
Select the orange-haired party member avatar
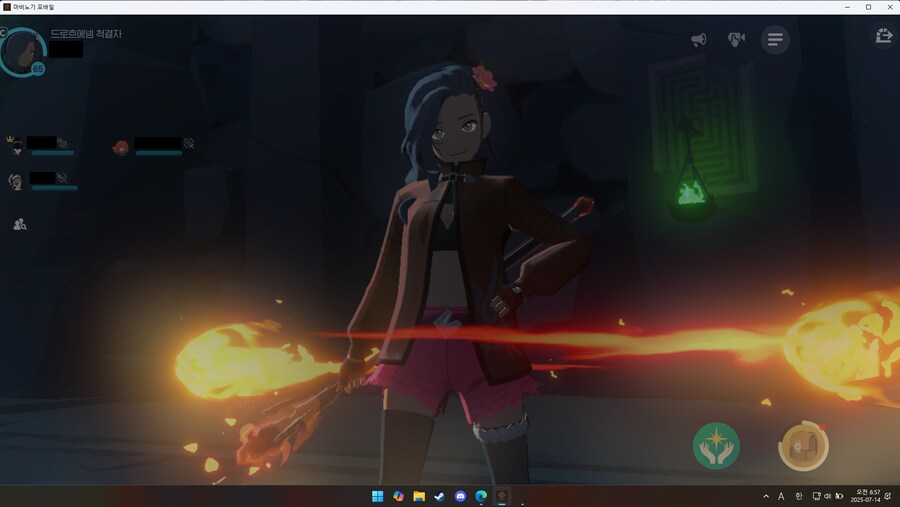point(121,148)
